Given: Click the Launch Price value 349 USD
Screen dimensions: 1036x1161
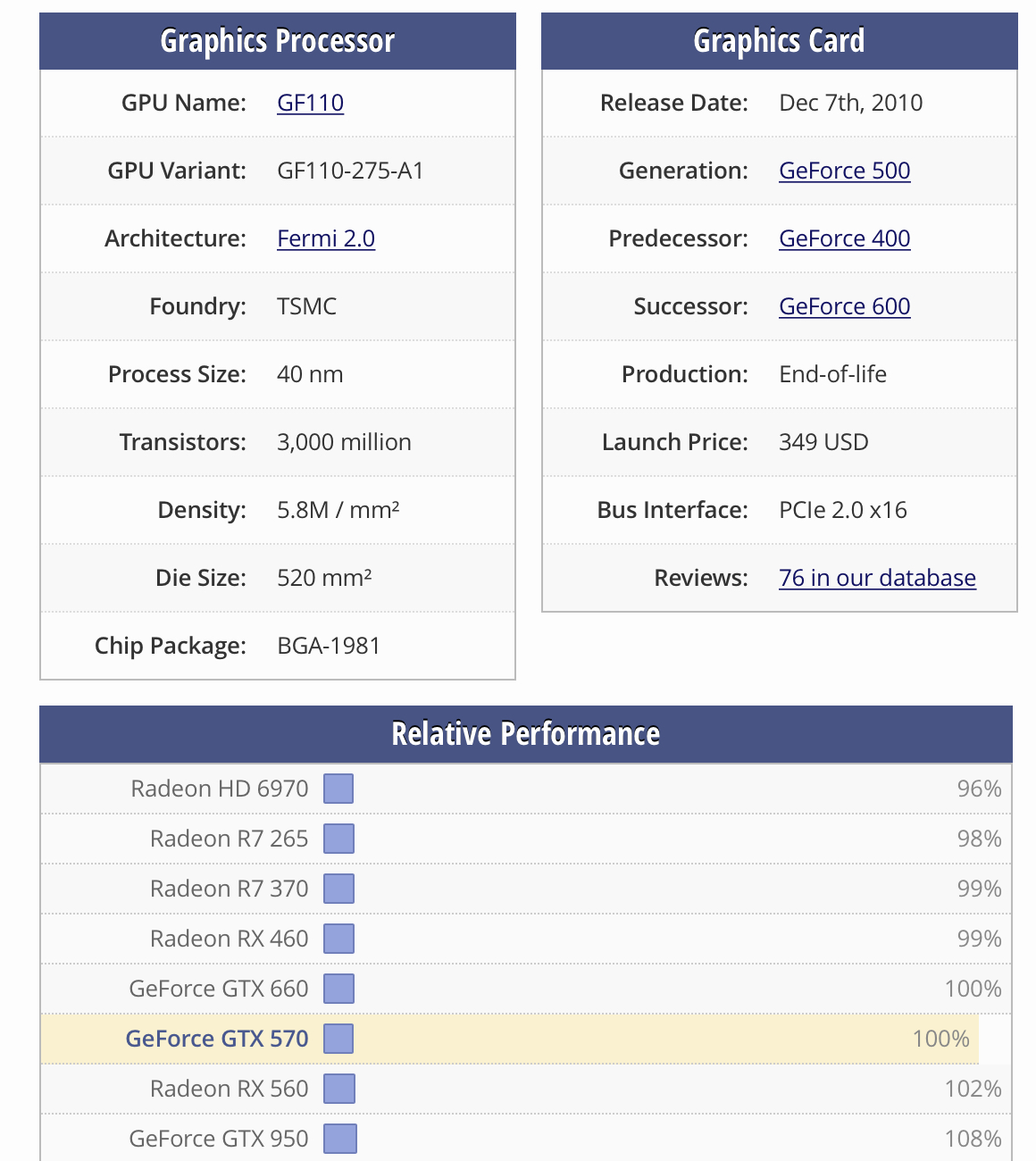Looking at the screenshot, I should 823,442.
